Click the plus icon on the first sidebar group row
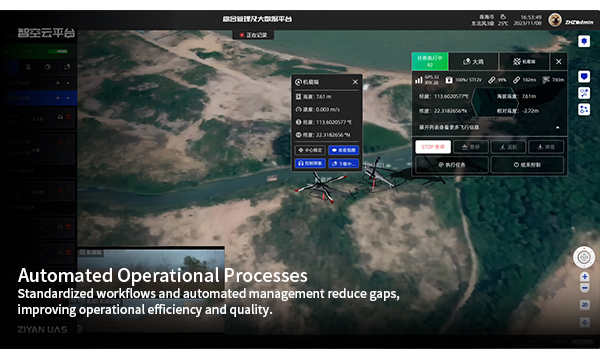600x360 pixels. click(58, 83)
